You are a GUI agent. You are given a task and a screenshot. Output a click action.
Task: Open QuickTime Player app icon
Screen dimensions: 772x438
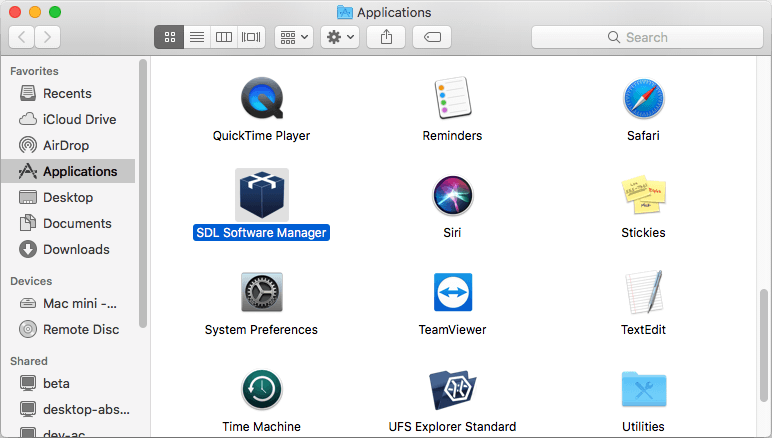[261, 98]
